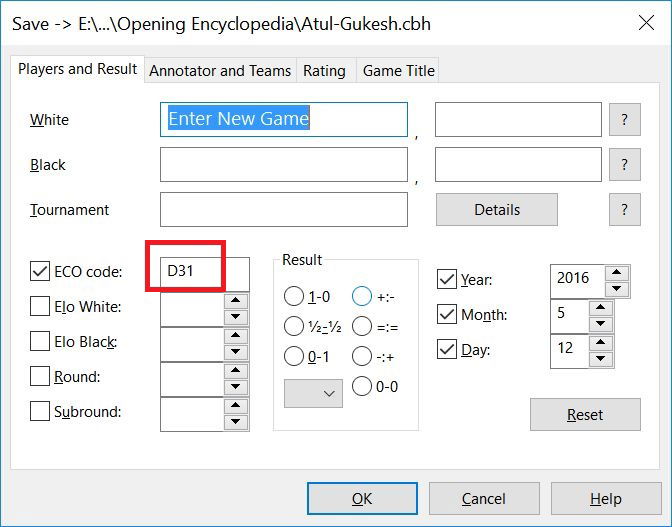Uncheck the ECO code checkbox

coord(40,271)
